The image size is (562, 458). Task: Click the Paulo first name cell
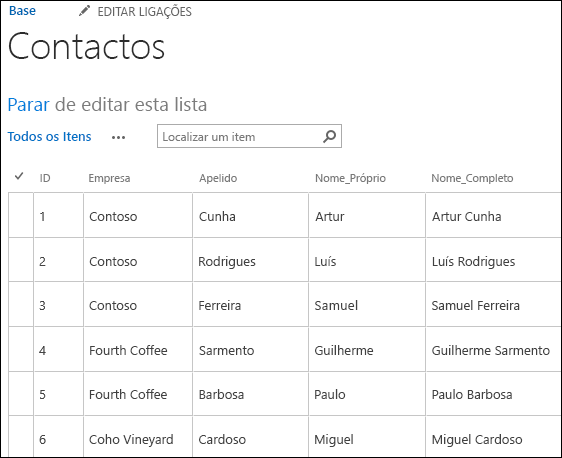(x=367, y=393)
